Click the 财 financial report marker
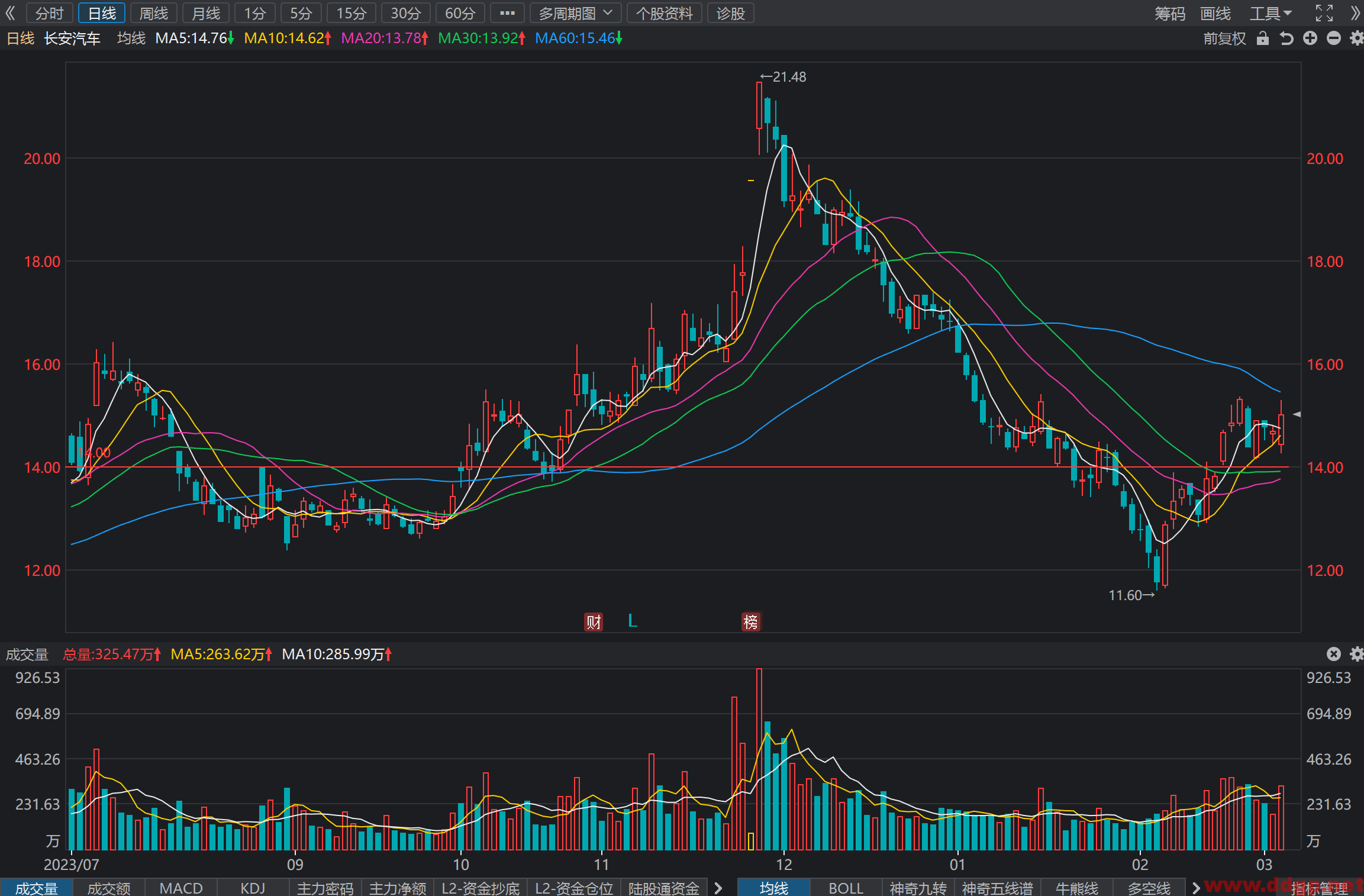 tap(594, 622)
